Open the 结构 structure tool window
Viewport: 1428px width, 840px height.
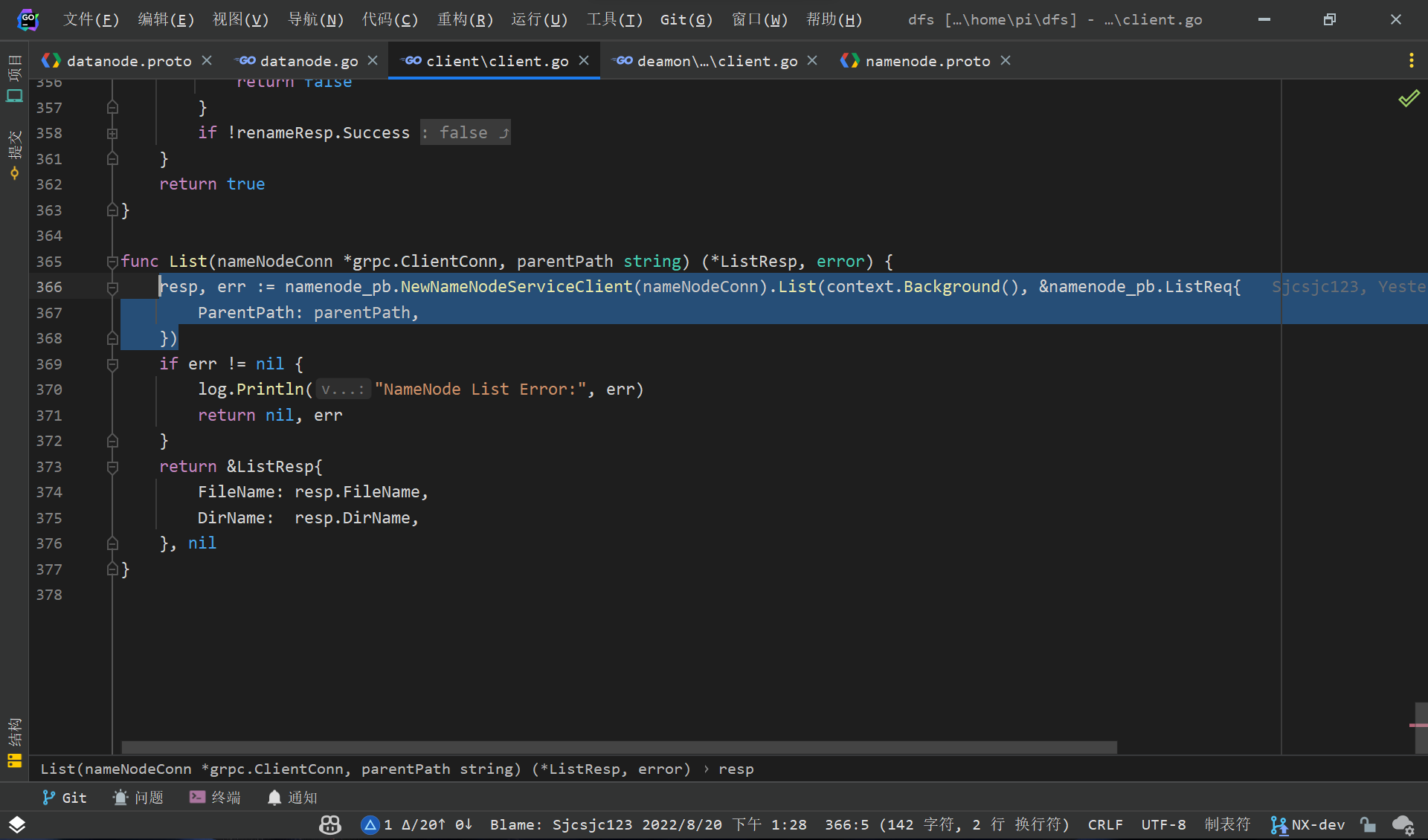[x=14, y=742]
